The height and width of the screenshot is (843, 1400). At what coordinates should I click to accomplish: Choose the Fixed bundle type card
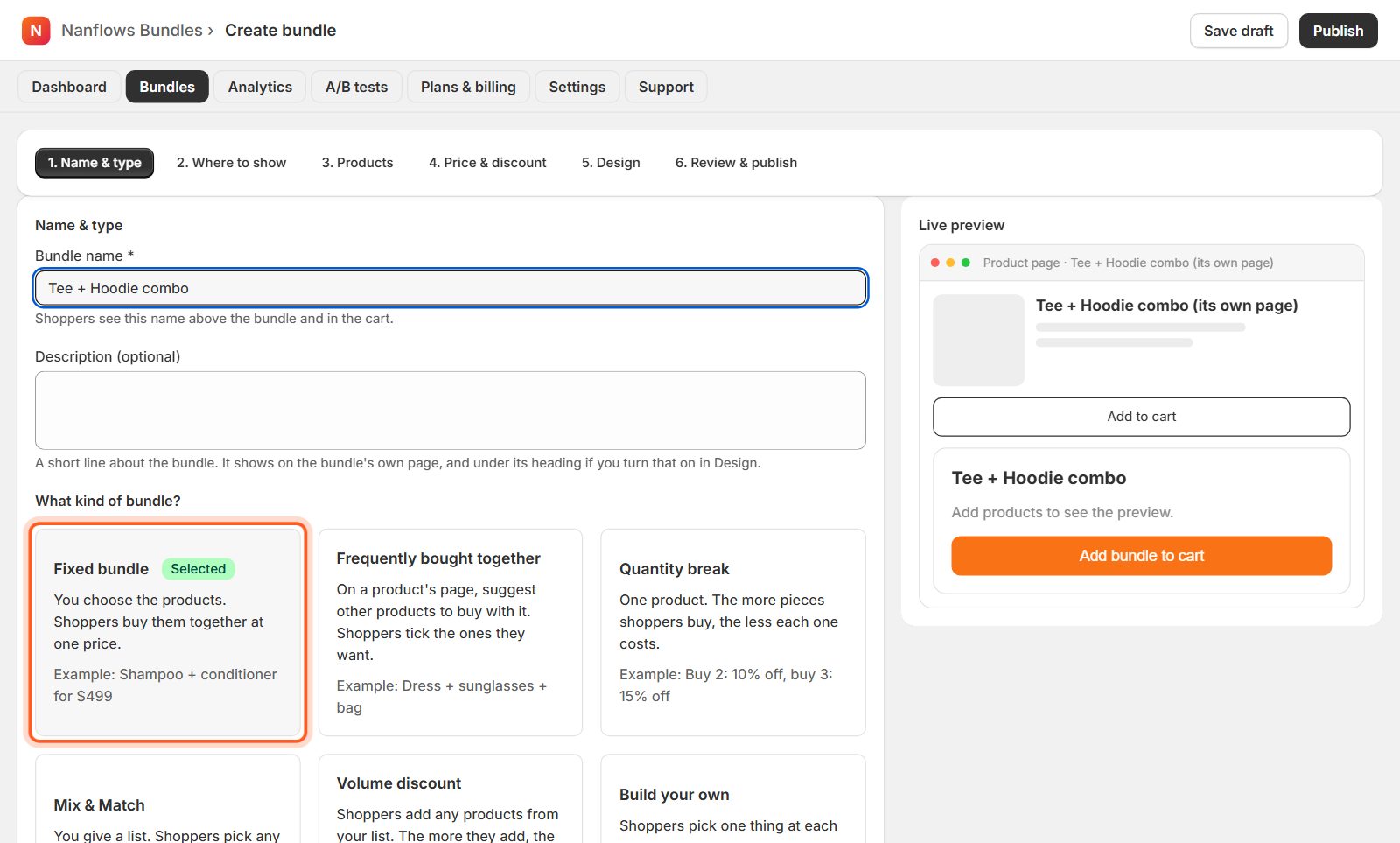(167, 632)
